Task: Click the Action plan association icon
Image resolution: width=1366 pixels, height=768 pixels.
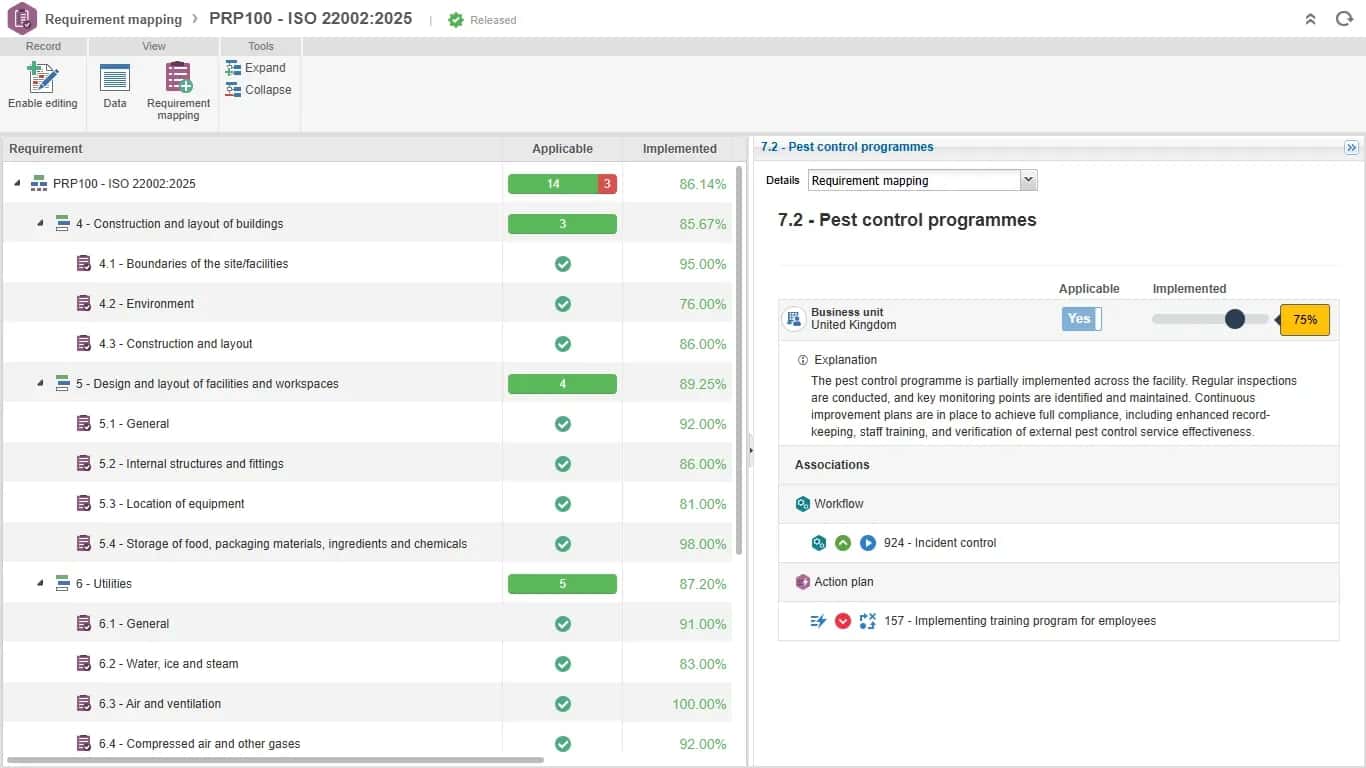Action: point(802,582)
